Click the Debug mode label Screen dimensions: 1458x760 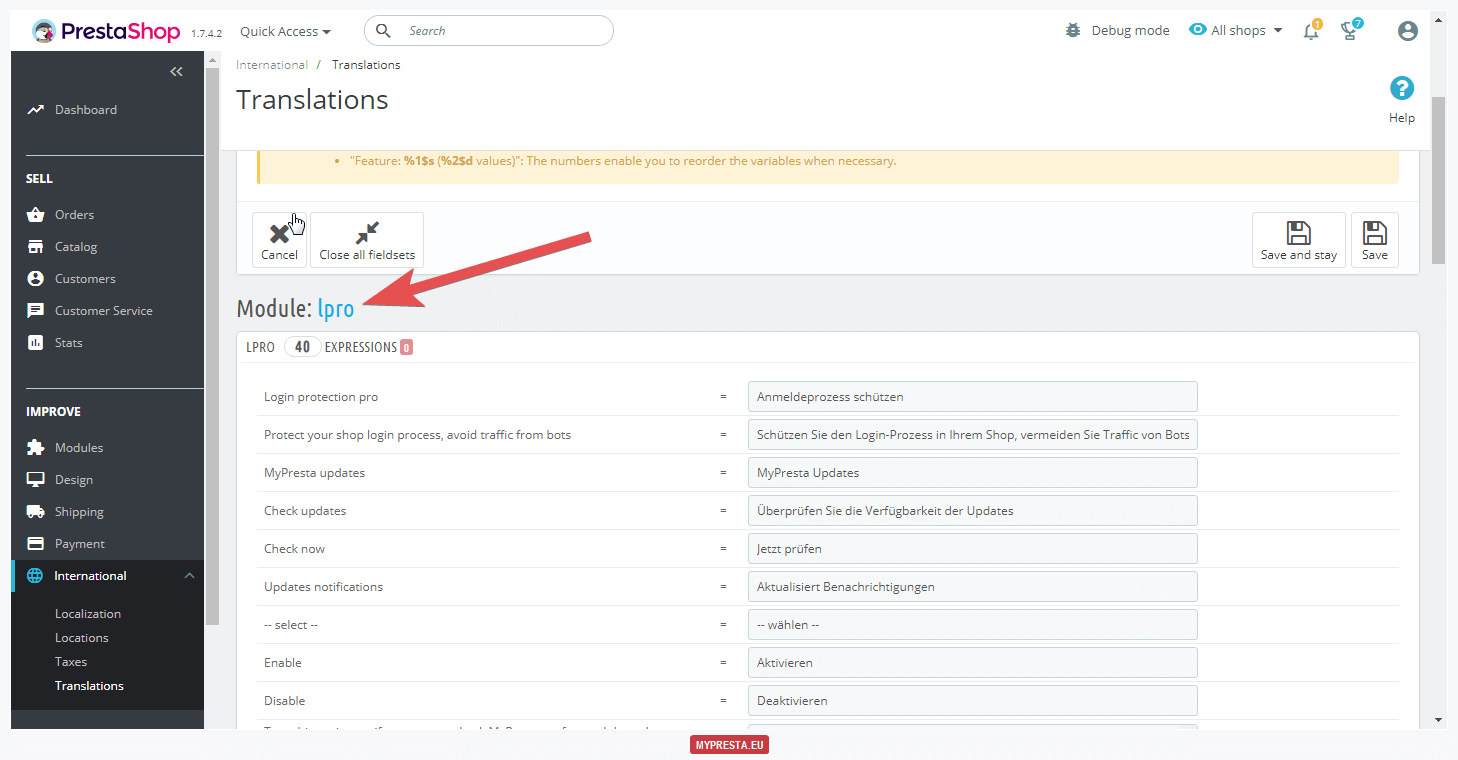pyautogui.click(x=1130, y=31)
